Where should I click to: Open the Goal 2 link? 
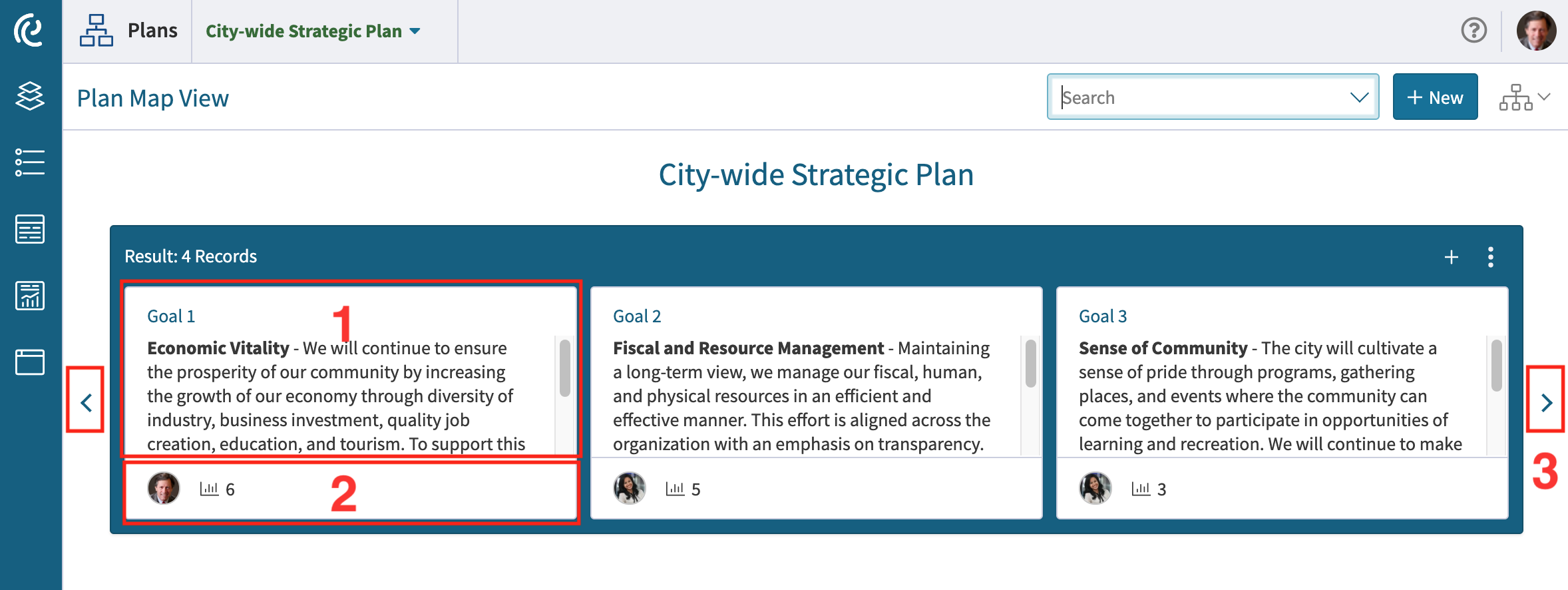(637, 316)
